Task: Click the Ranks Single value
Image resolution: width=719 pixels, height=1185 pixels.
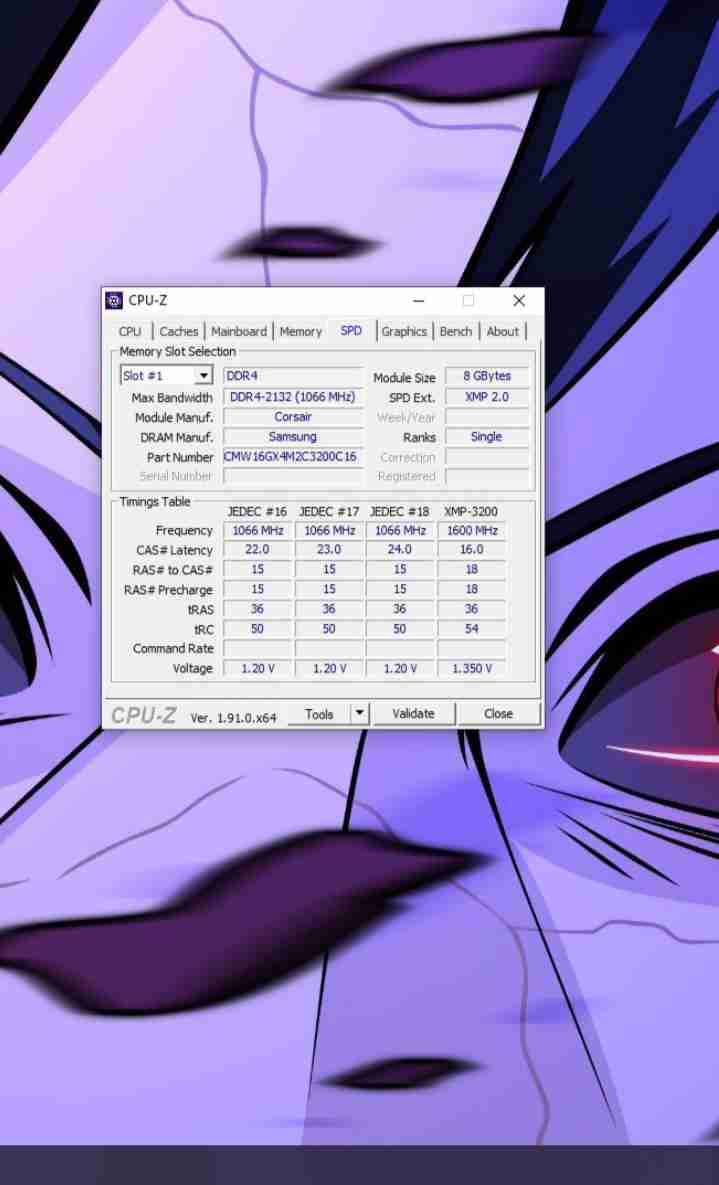Action: pos(487,437)
